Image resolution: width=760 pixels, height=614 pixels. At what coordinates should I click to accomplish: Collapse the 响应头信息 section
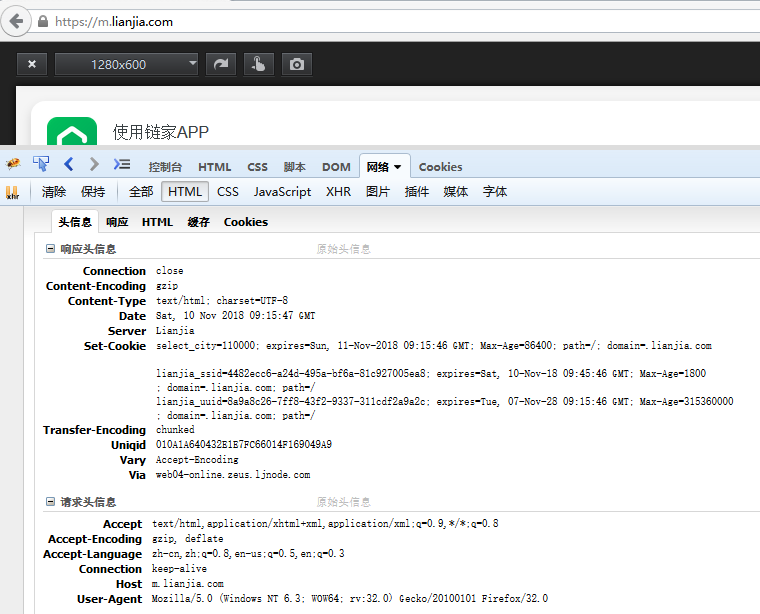pos(50,249)
